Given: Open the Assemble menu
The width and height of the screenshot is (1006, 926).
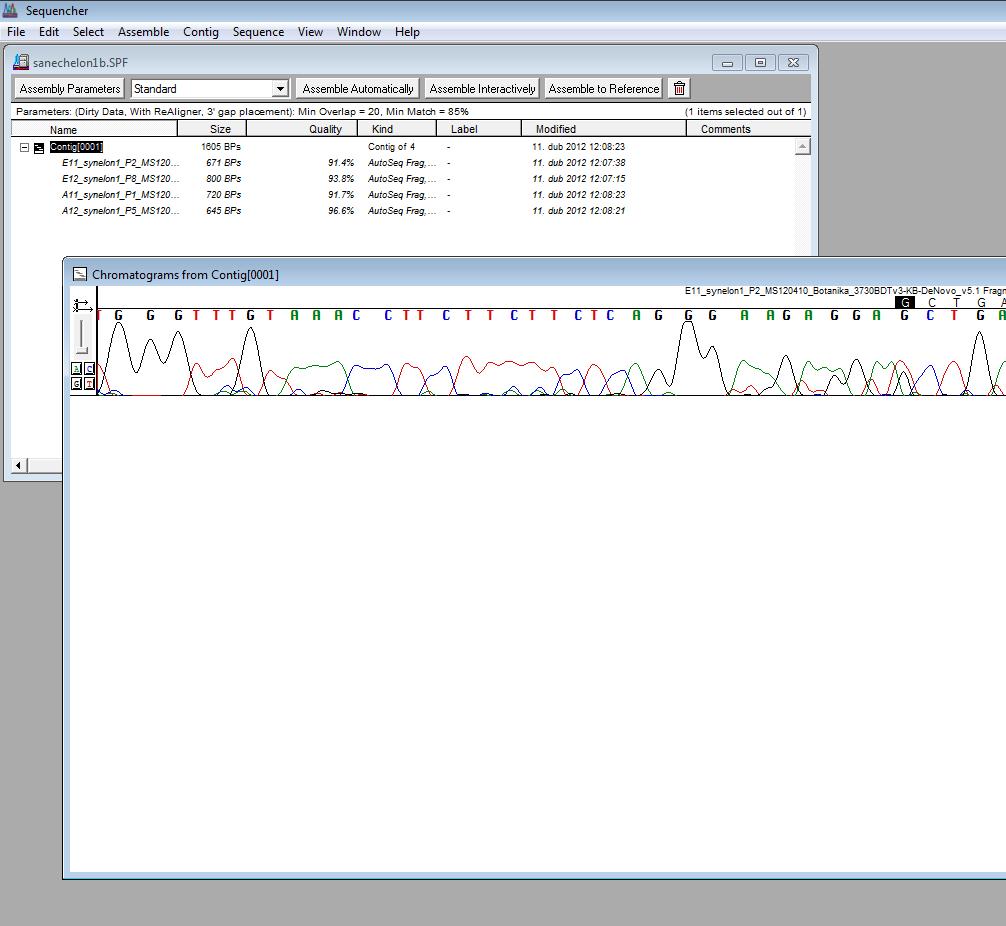Looking at the screenshot, I should click(144, 32).
